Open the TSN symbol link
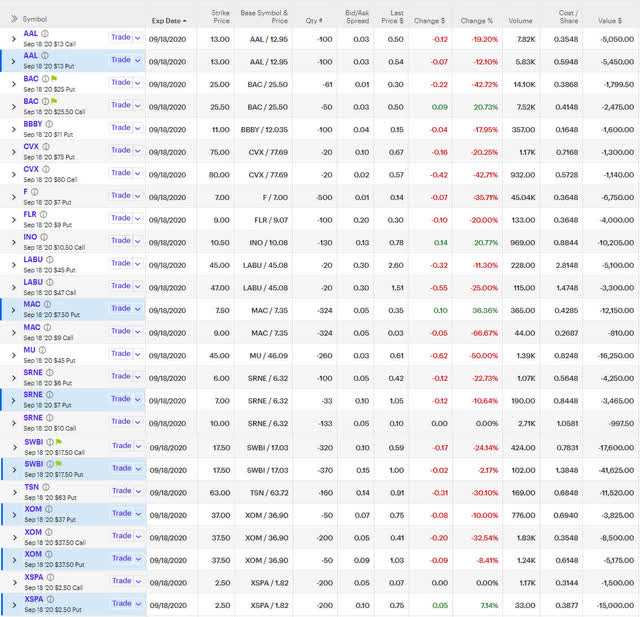Image resolution: width=640 pixels, height=617 pixels. tap(31, 487)
